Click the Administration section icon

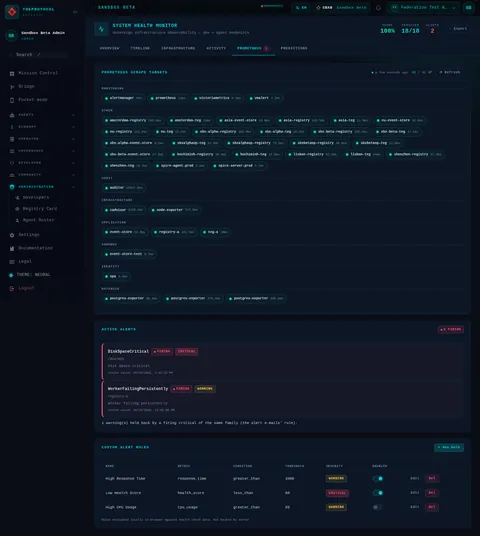click(12, 187)
